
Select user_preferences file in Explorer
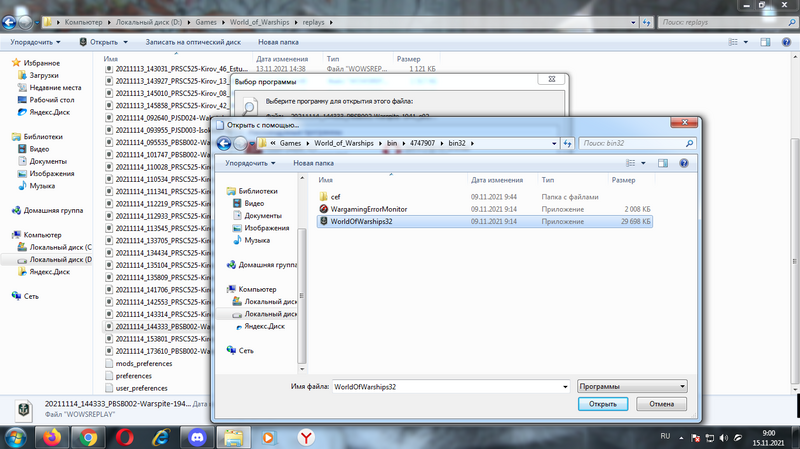coord(141,388)
